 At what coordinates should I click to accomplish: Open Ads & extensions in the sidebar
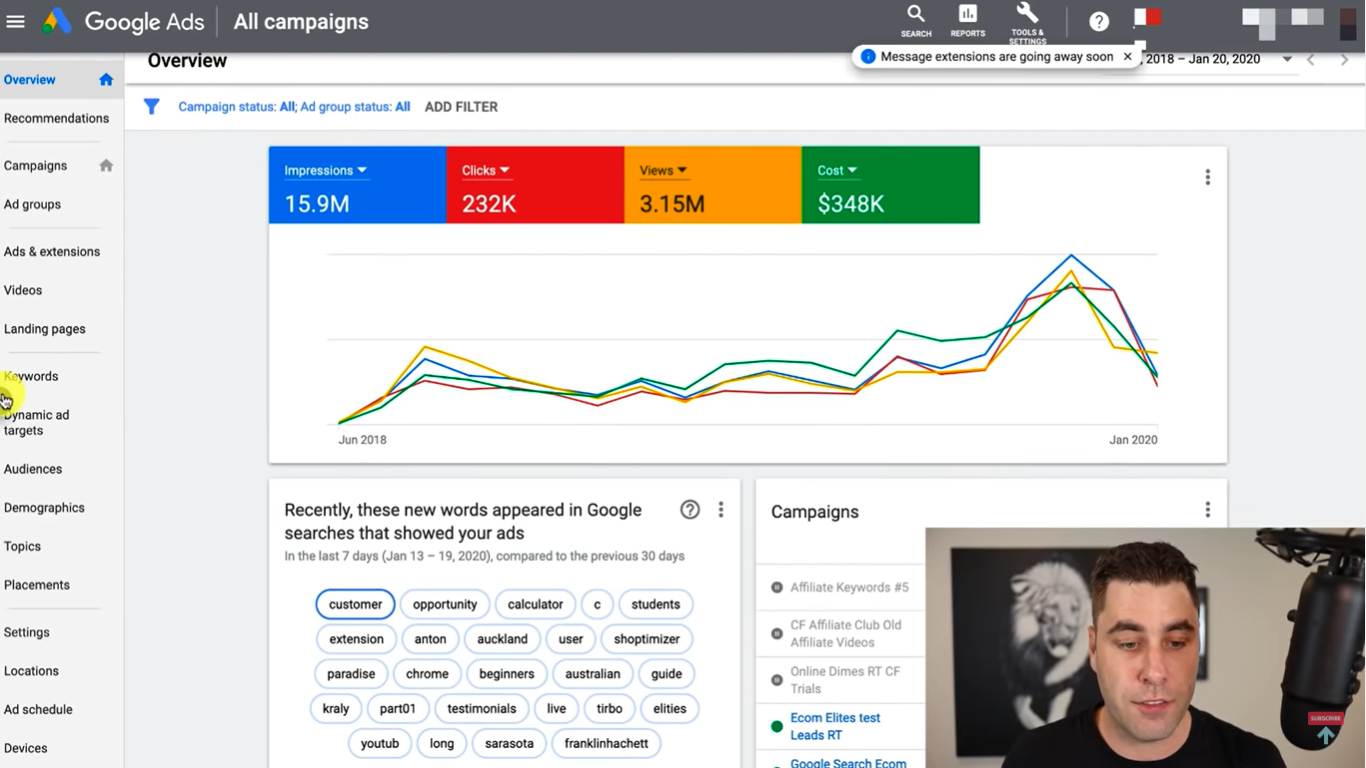pos(52,252)
